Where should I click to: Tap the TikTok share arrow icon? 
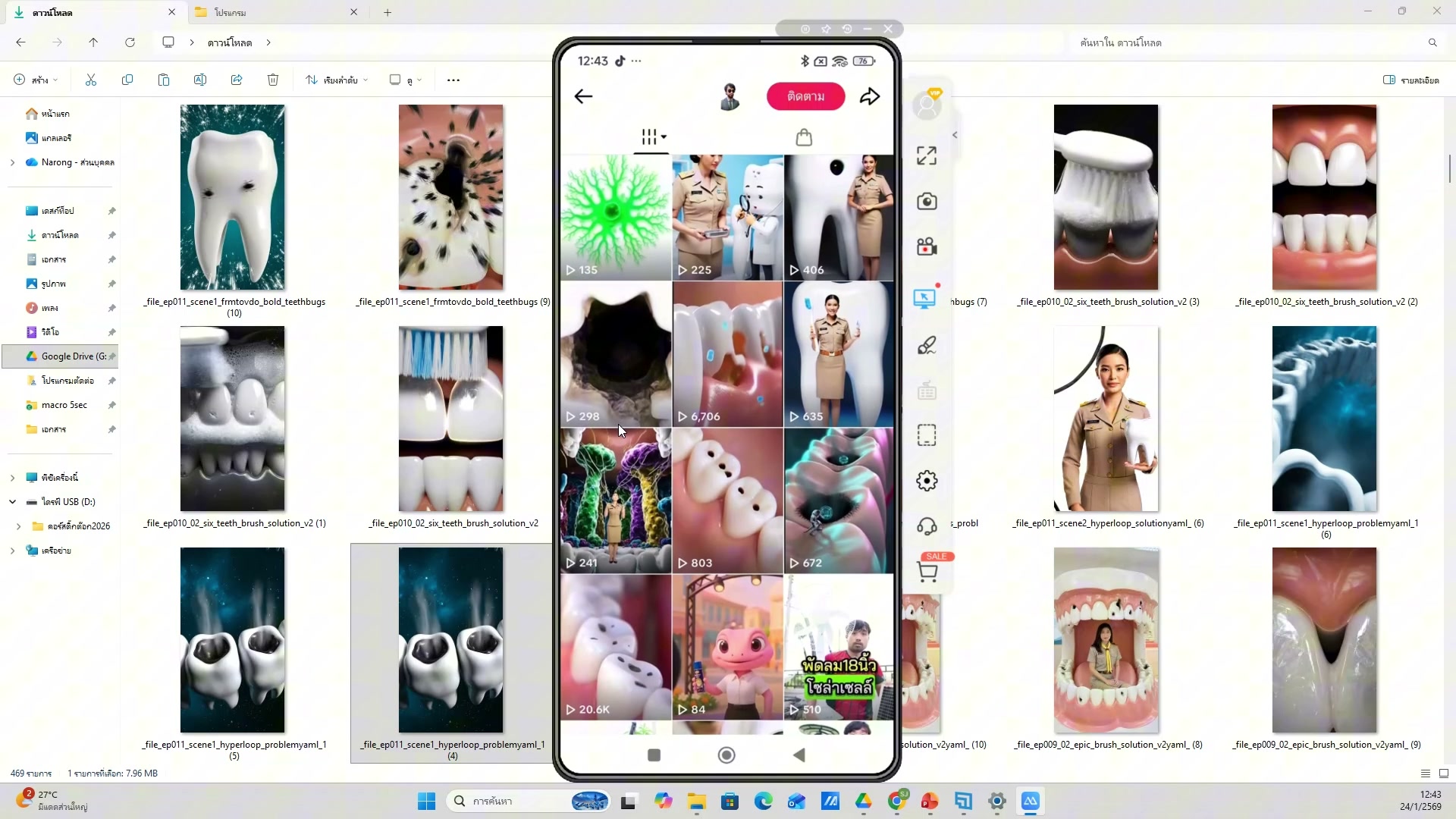(x=870, y=96)
